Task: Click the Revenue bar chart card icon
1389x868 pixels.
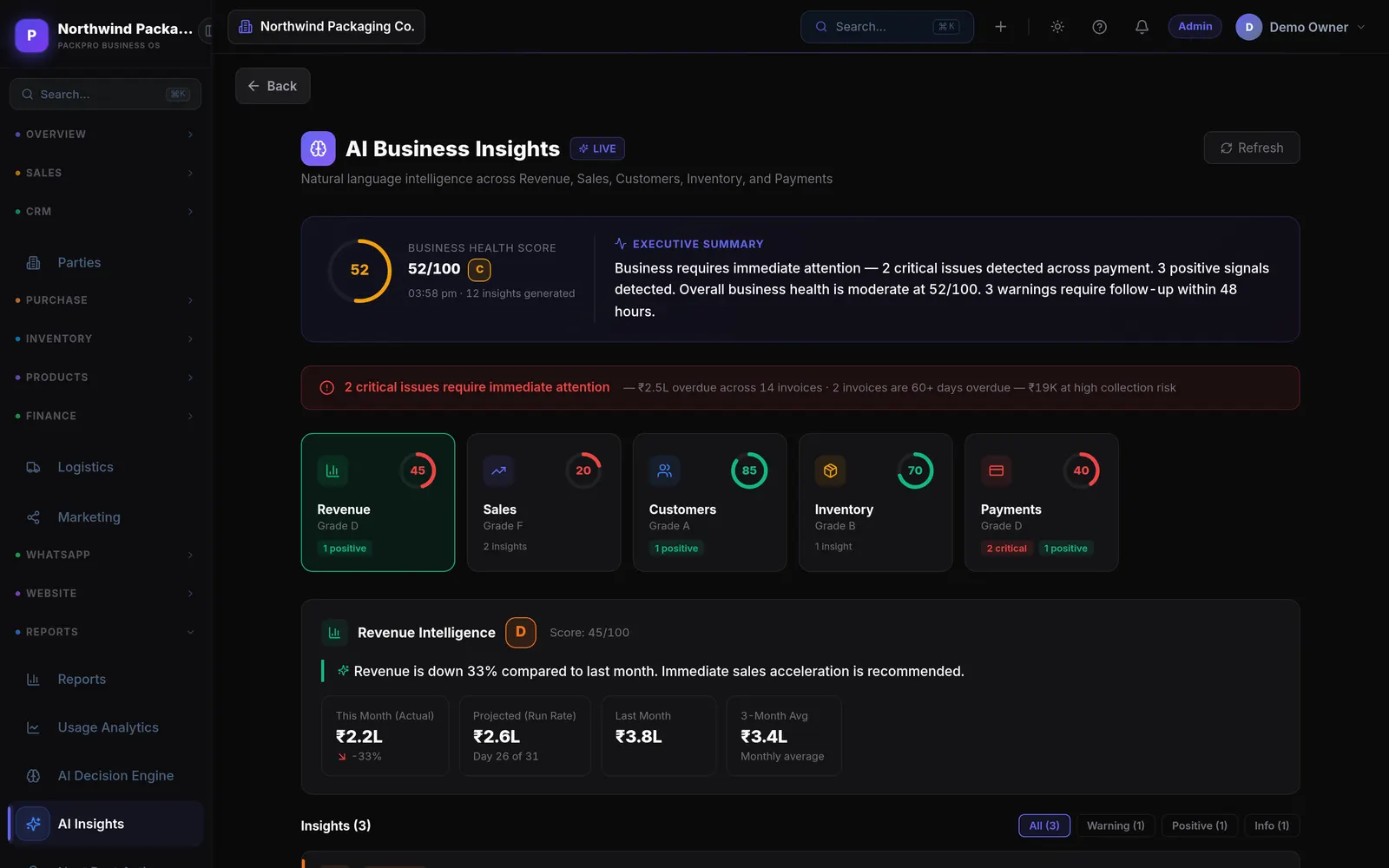Action: pyautogui.click(x=332, y=470)
